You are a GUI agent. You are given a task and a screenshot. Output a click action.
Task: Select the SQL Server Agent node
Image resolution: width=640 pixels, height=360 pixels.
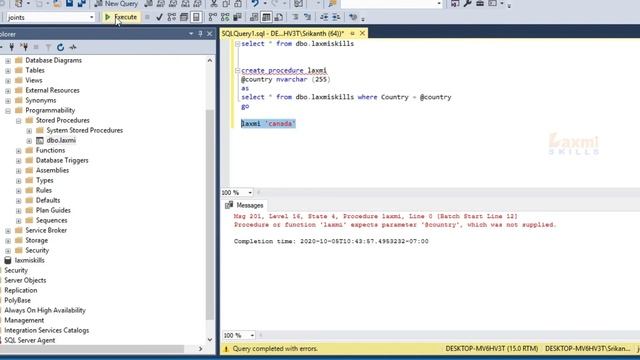(29, 340)
